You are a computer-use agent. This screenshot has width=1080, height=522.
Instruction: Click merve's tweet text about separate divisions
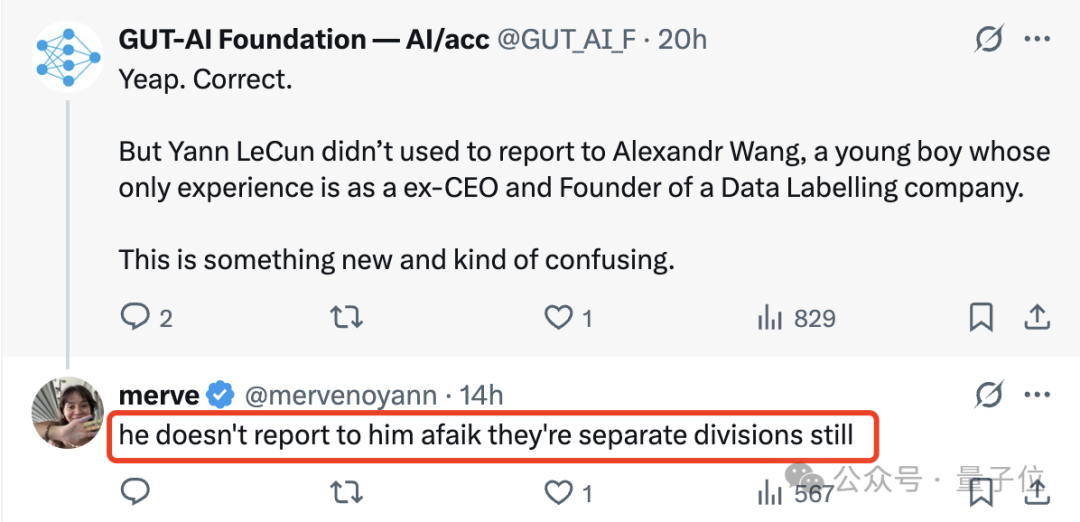(x=486, y=435)
